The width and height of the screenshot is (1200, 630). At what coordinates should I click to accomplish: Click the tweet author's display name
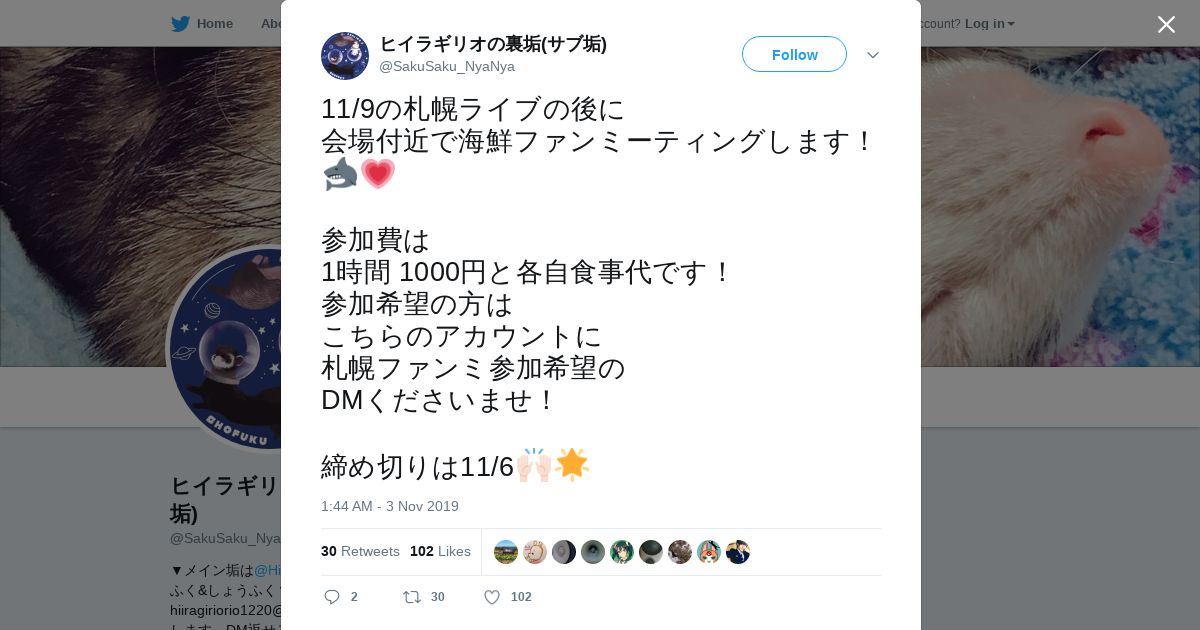click(493, 44)
